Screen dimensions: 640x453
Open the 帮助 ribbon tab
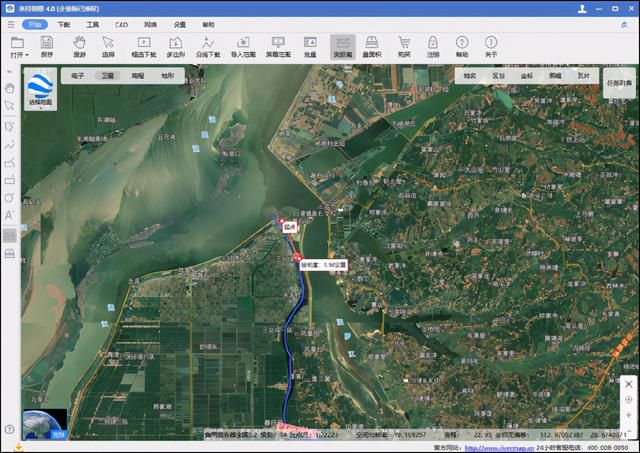pos(209,24)
